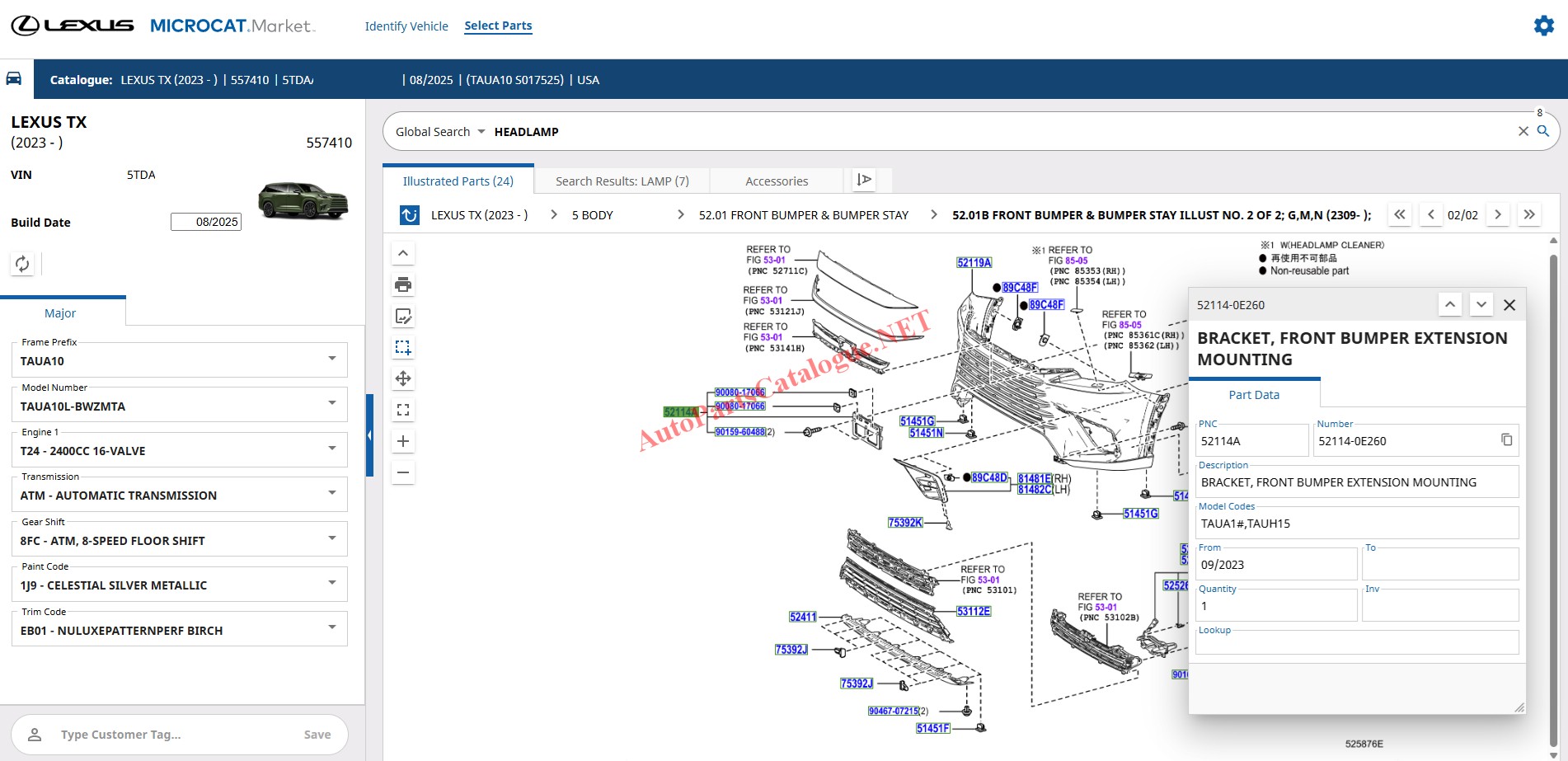
Task: Zoom out of the diagram with minus icon
Action: 403,473
